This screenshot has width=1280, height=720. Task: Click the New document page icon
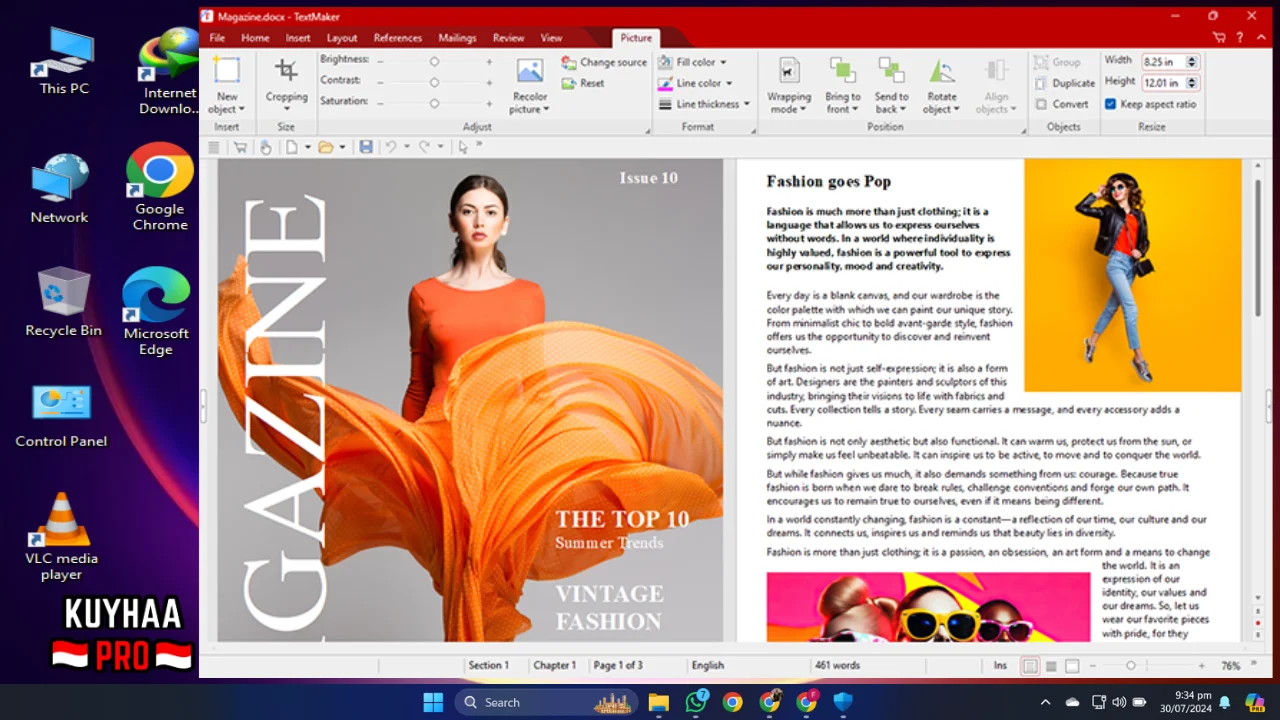[292, 147]
